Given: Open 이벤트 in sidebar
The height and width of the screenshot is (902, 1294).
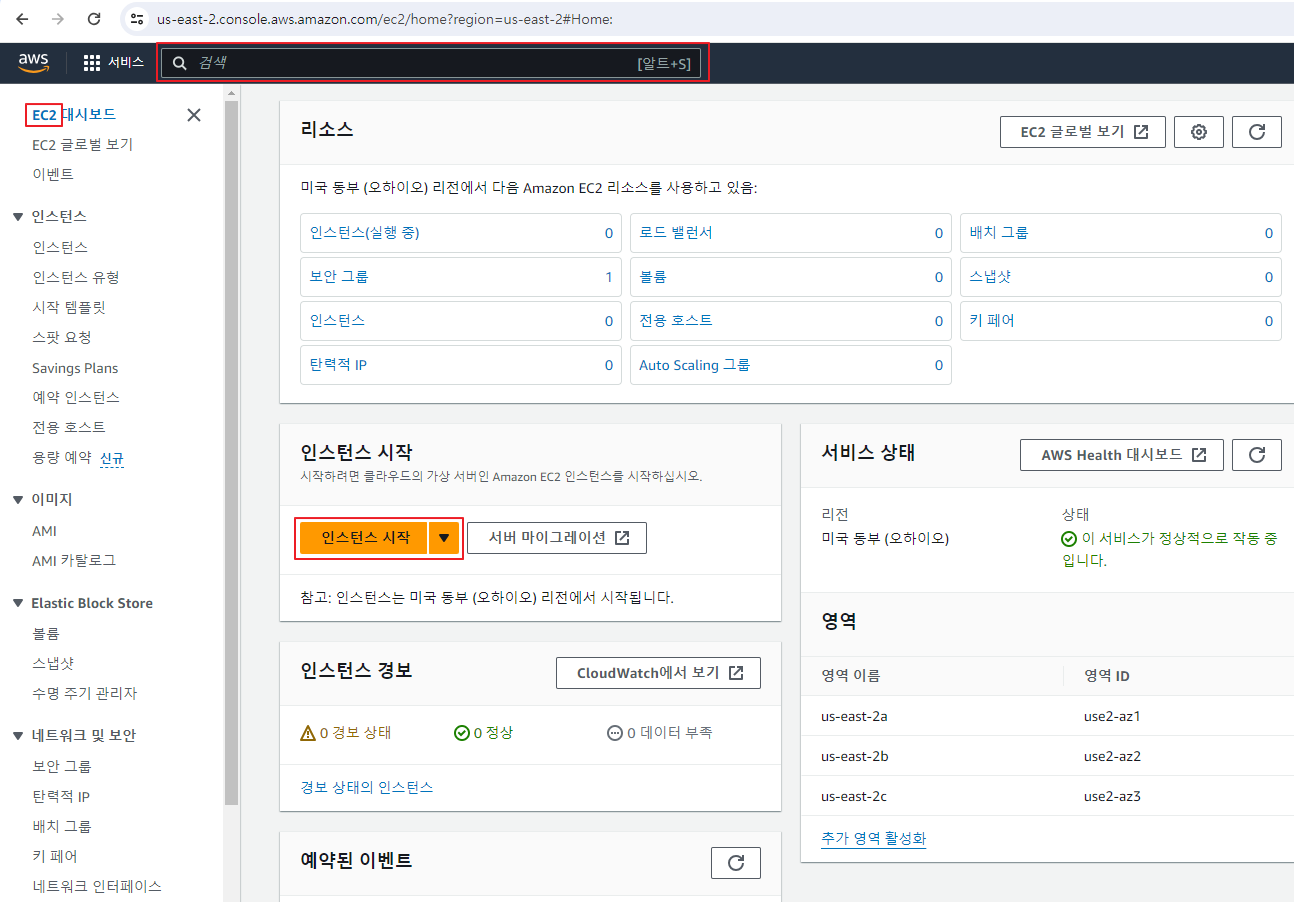Looking at the screenshot, I should [x=53, y=174].
